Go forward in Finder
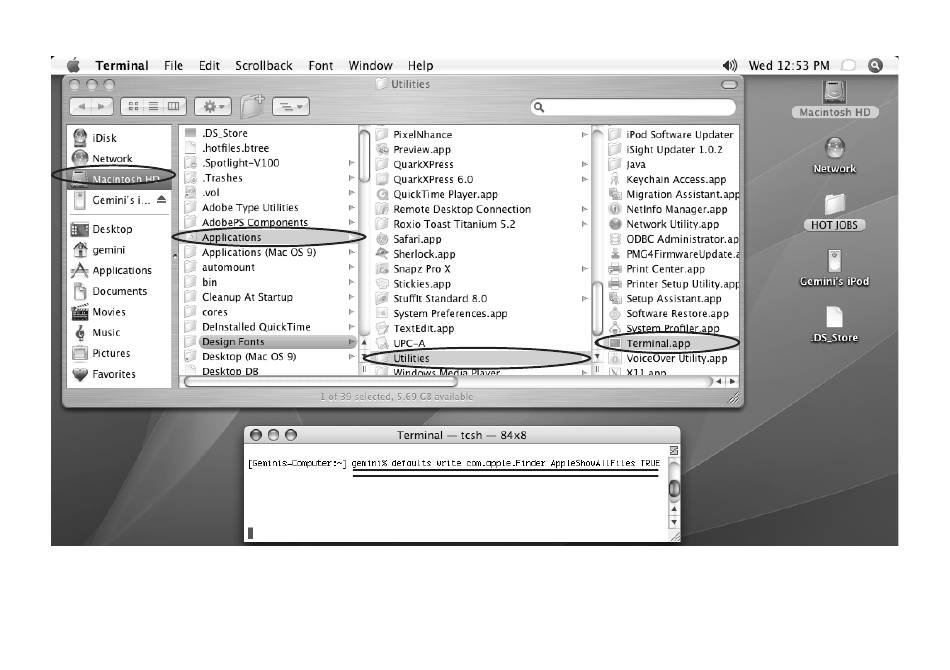 tap(102, 107)
